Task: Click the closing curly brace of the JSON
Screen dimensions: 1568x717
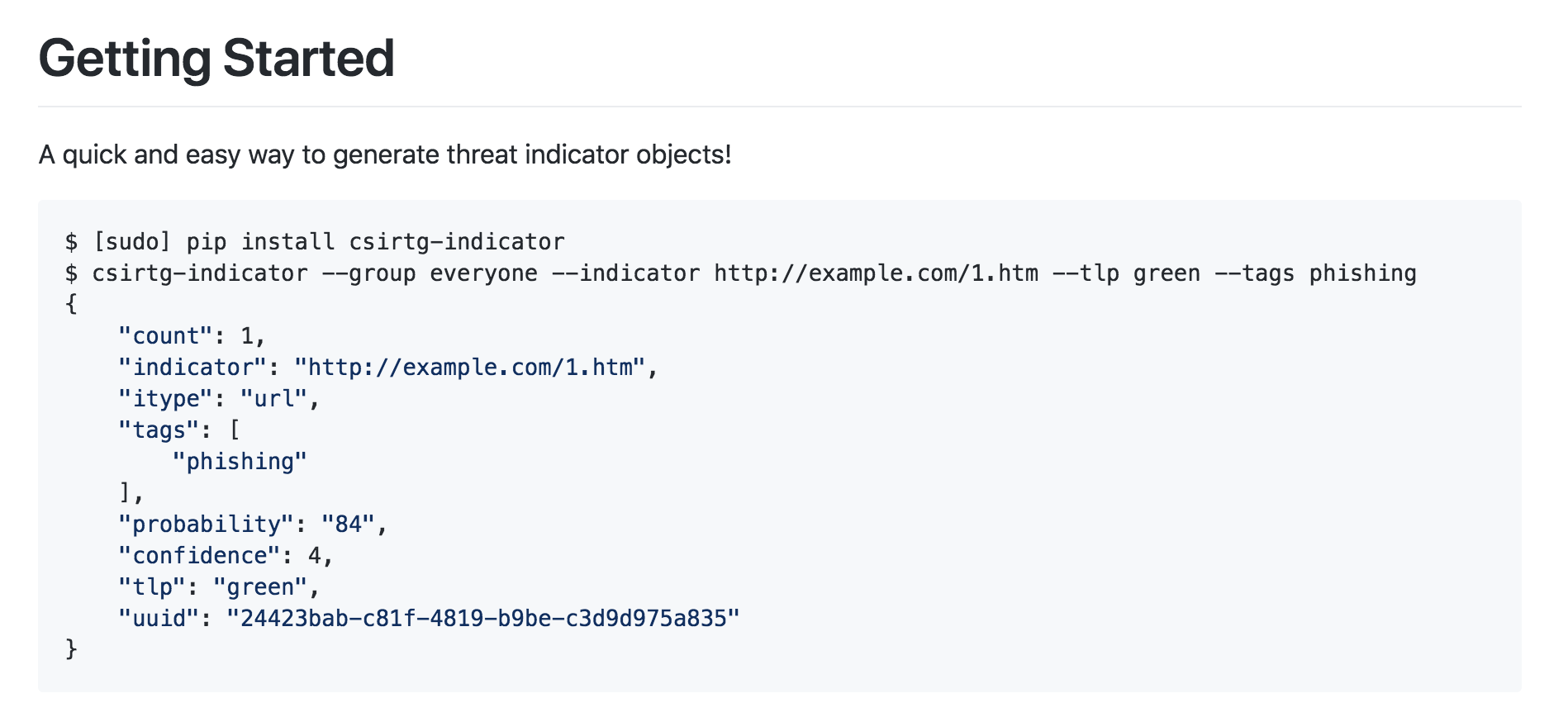Action: point(71,649)
